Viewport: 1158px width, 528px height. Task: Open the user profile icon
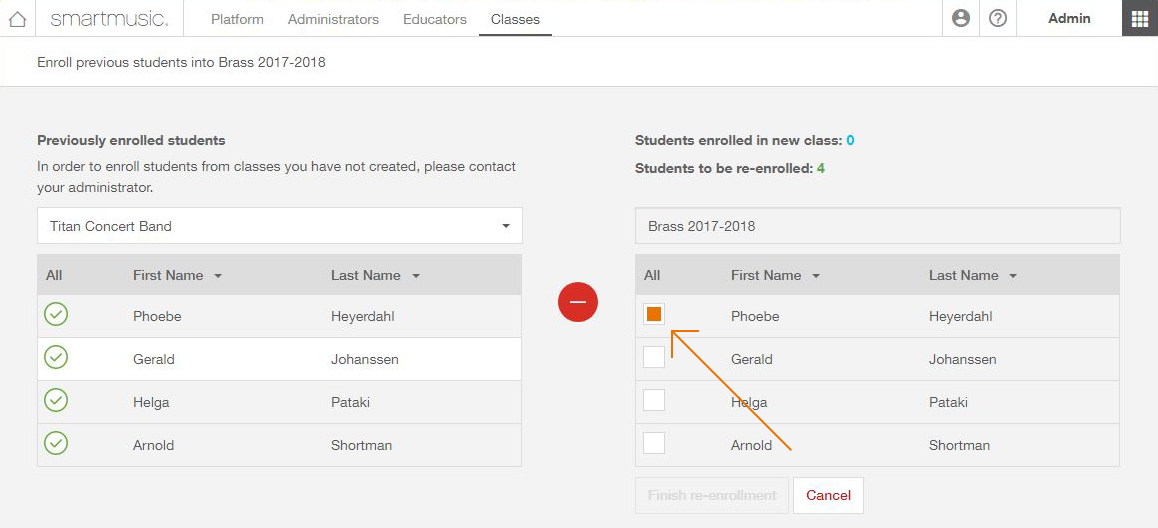[x=961, y=18]
